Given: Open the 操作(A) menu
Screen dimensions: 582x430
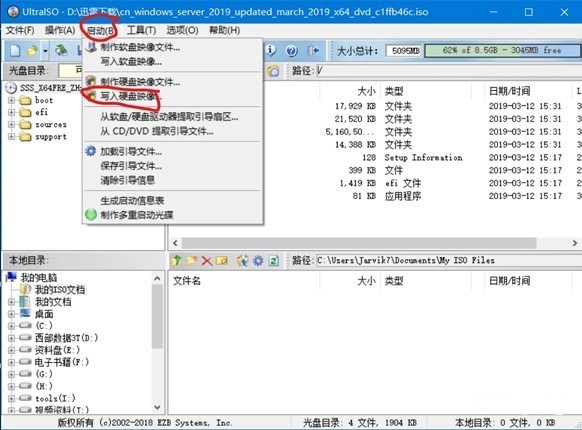Looking at the screenshot, I should click(x=60, y=30).
